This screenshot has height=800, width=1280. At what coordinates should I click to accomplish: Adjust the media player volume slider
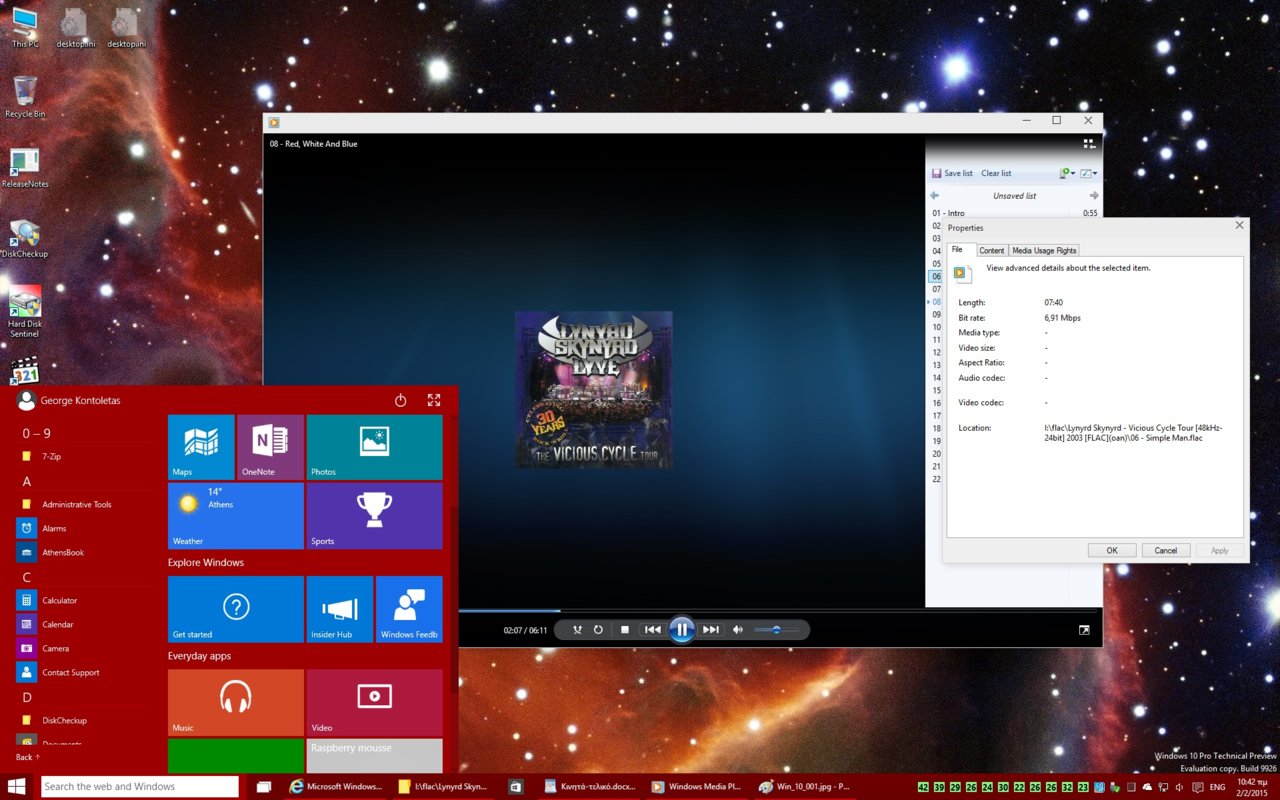(777, 630)
